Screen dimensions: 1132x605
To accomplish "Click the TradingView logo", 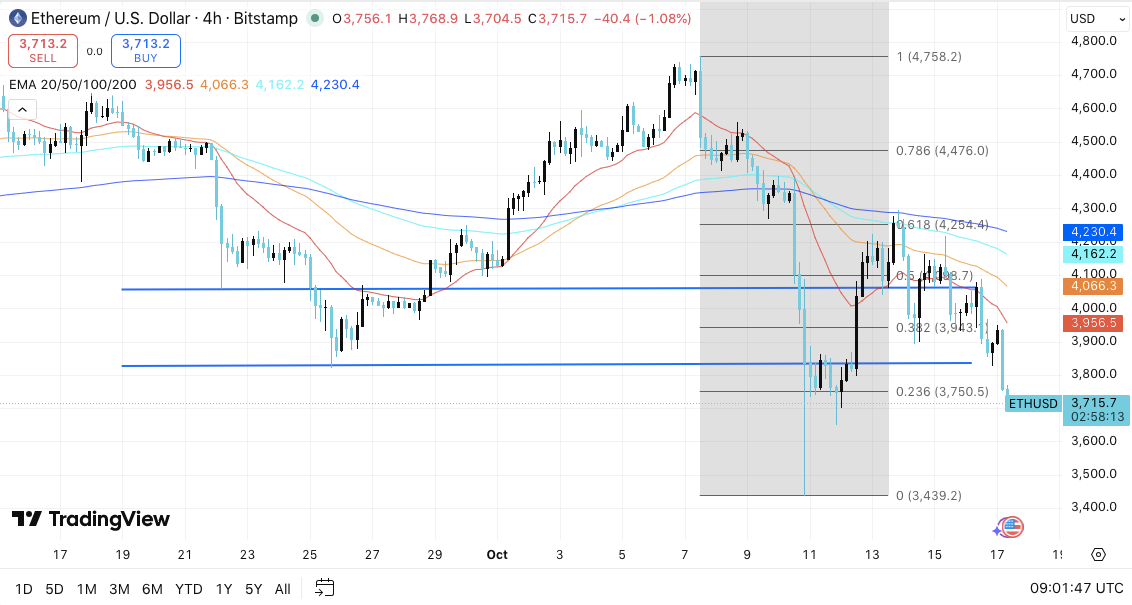I will coord(91,519).
